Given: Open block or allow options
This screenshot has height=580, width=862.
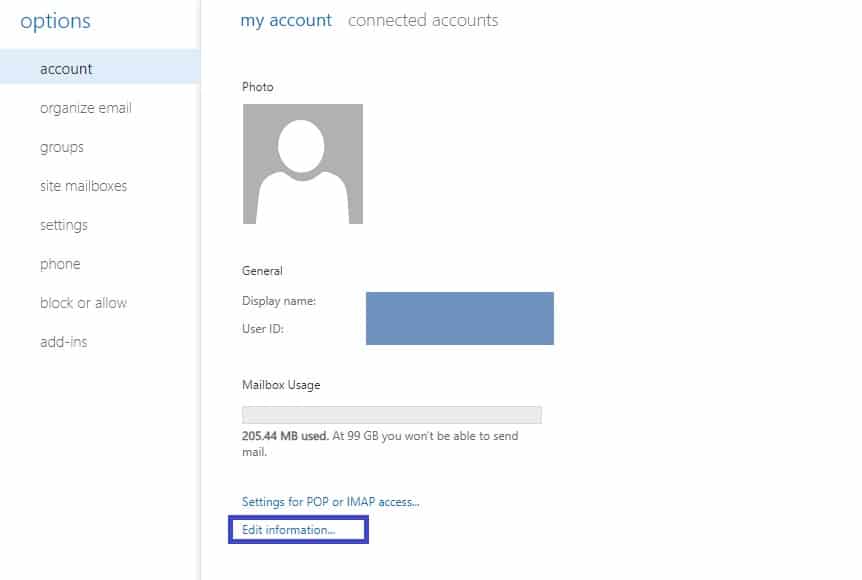Looking at the screenshot, I should pos(83,303).
